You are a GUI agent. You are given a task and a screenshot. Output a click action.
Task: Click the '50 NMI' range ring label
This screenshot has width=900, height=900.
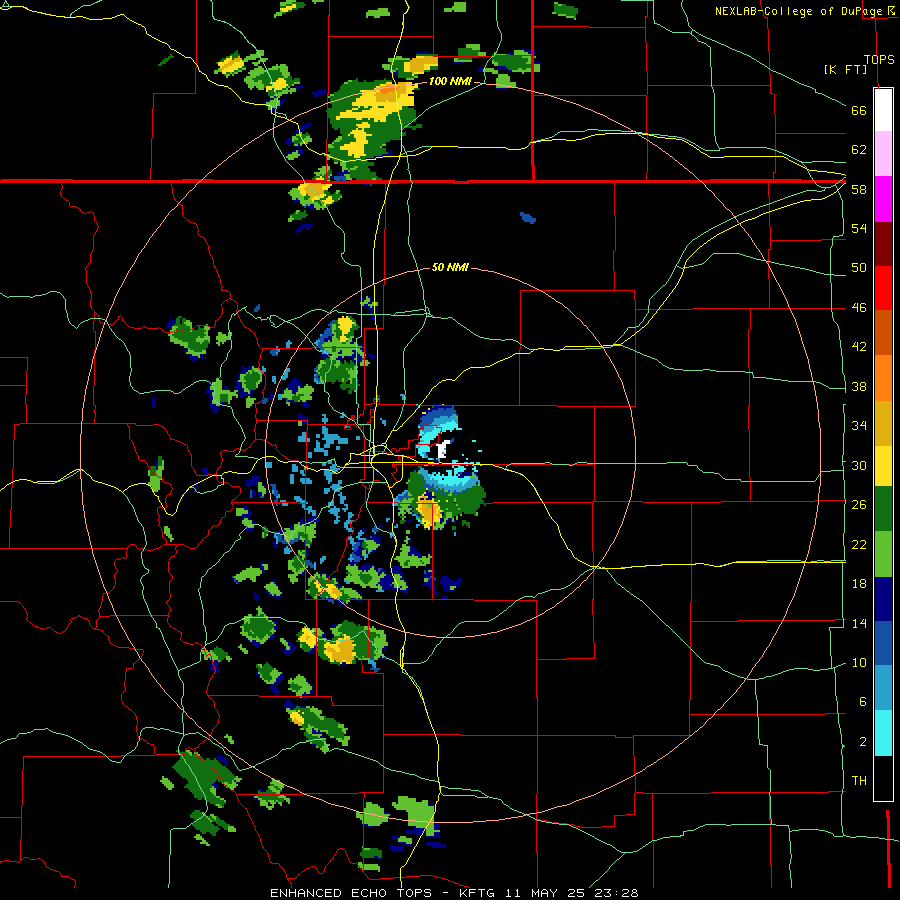[450, 267]
